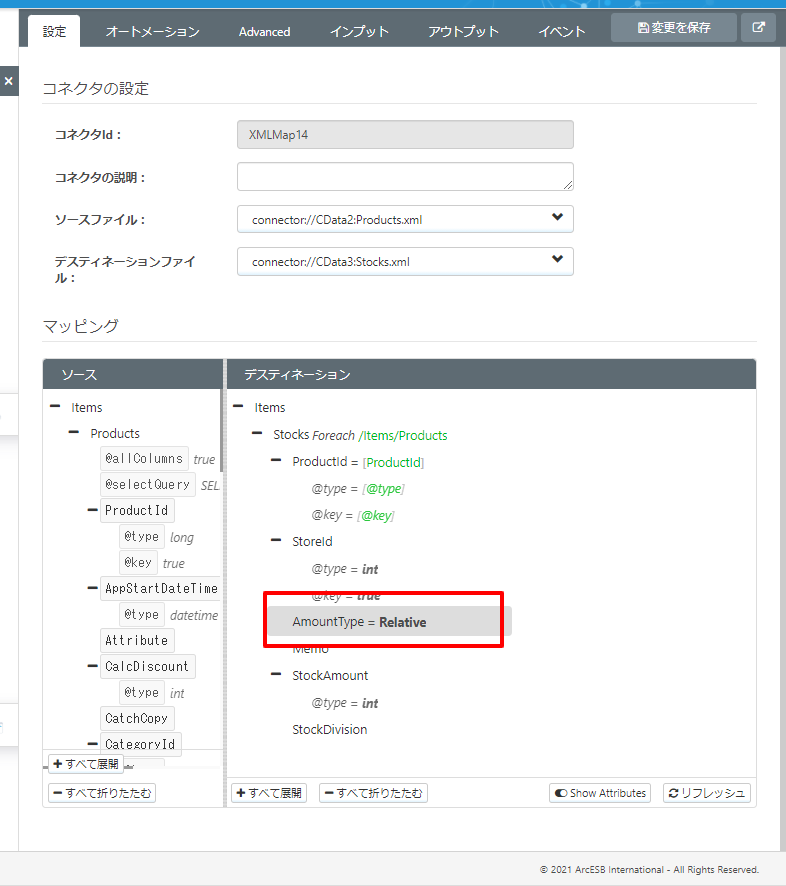The image size is (786, 886).
Task: Select the Attribute source element
Action: tap(137, 640)
